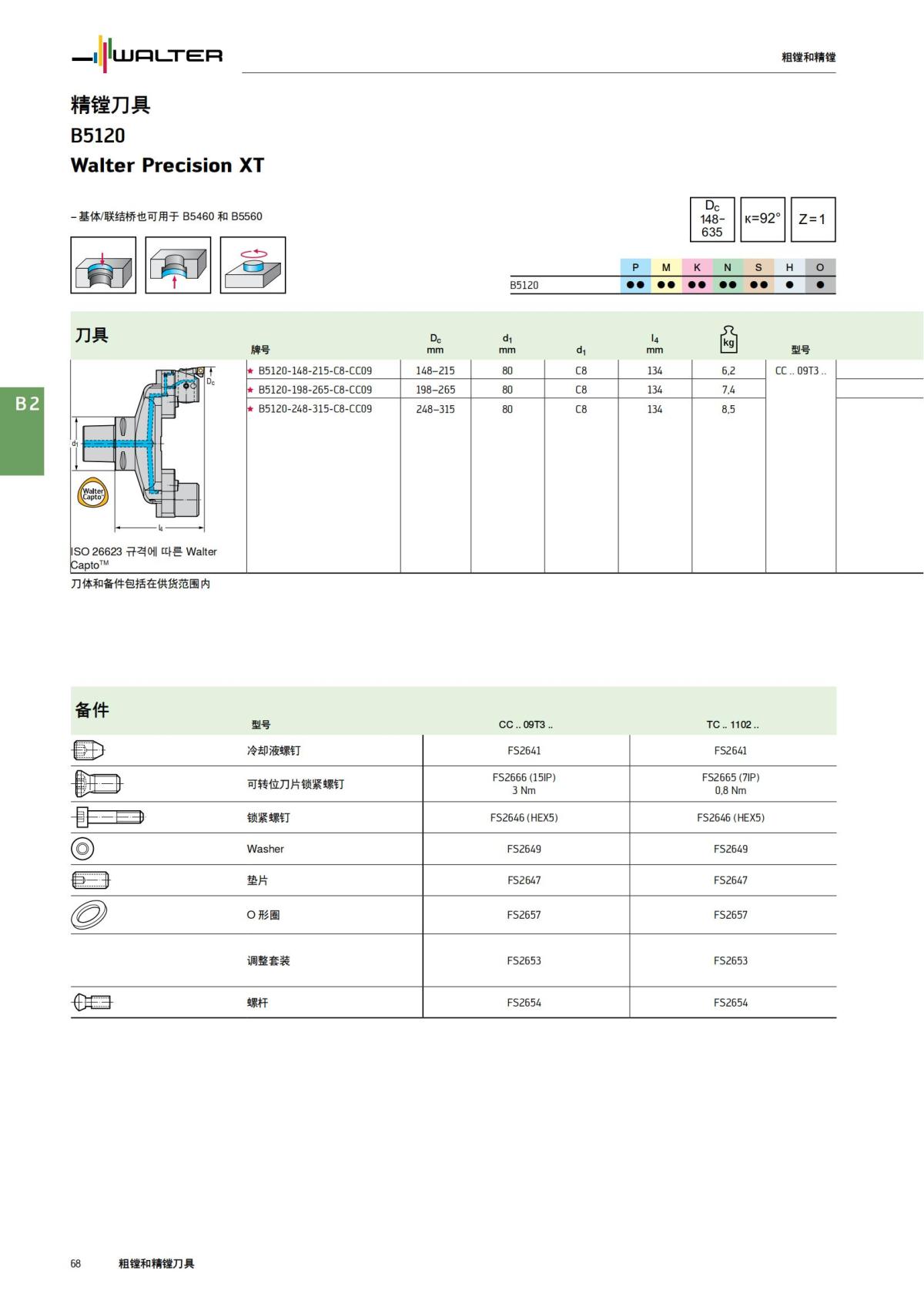The height and width of the screenshot is (1307, 924).
Task: Click the O-ring icon
Action: point(89,914)
